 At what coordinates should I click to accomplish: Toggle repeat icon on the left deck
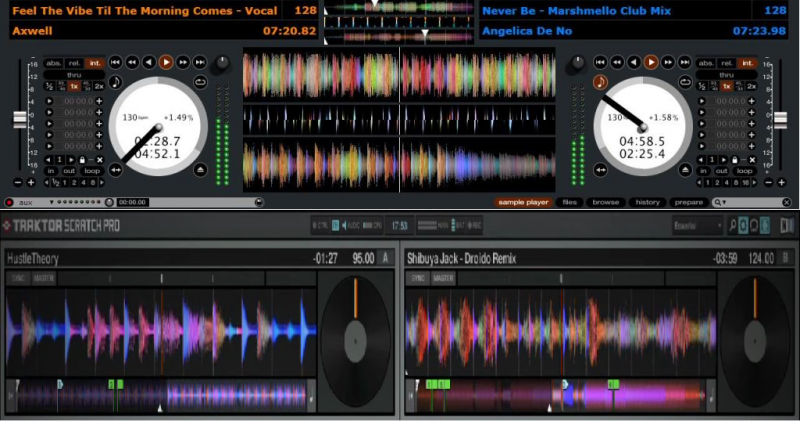click(x=201, y=82)
